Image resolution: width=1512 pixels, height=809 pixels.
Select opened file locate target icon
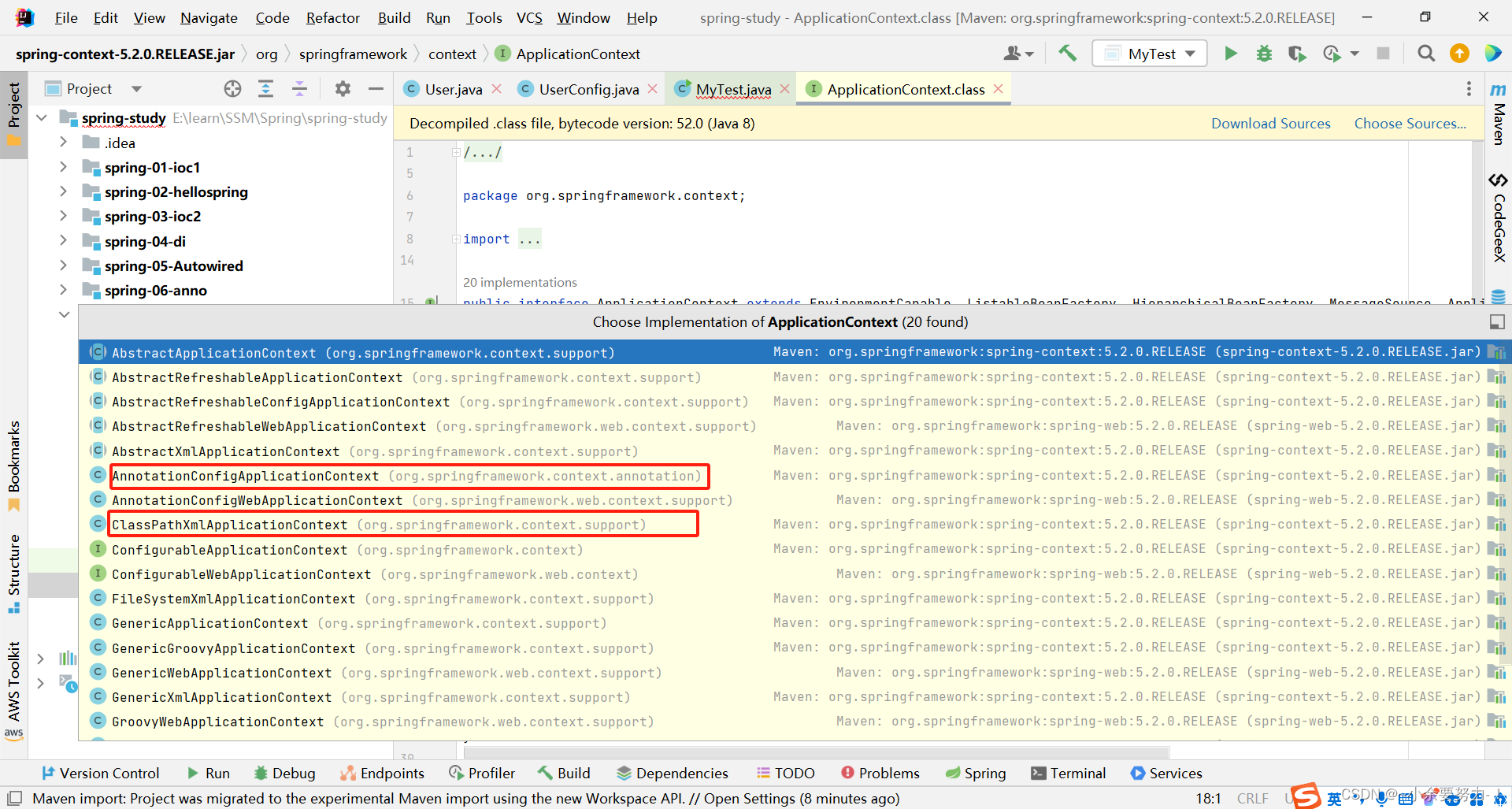[x=232, y=89]
